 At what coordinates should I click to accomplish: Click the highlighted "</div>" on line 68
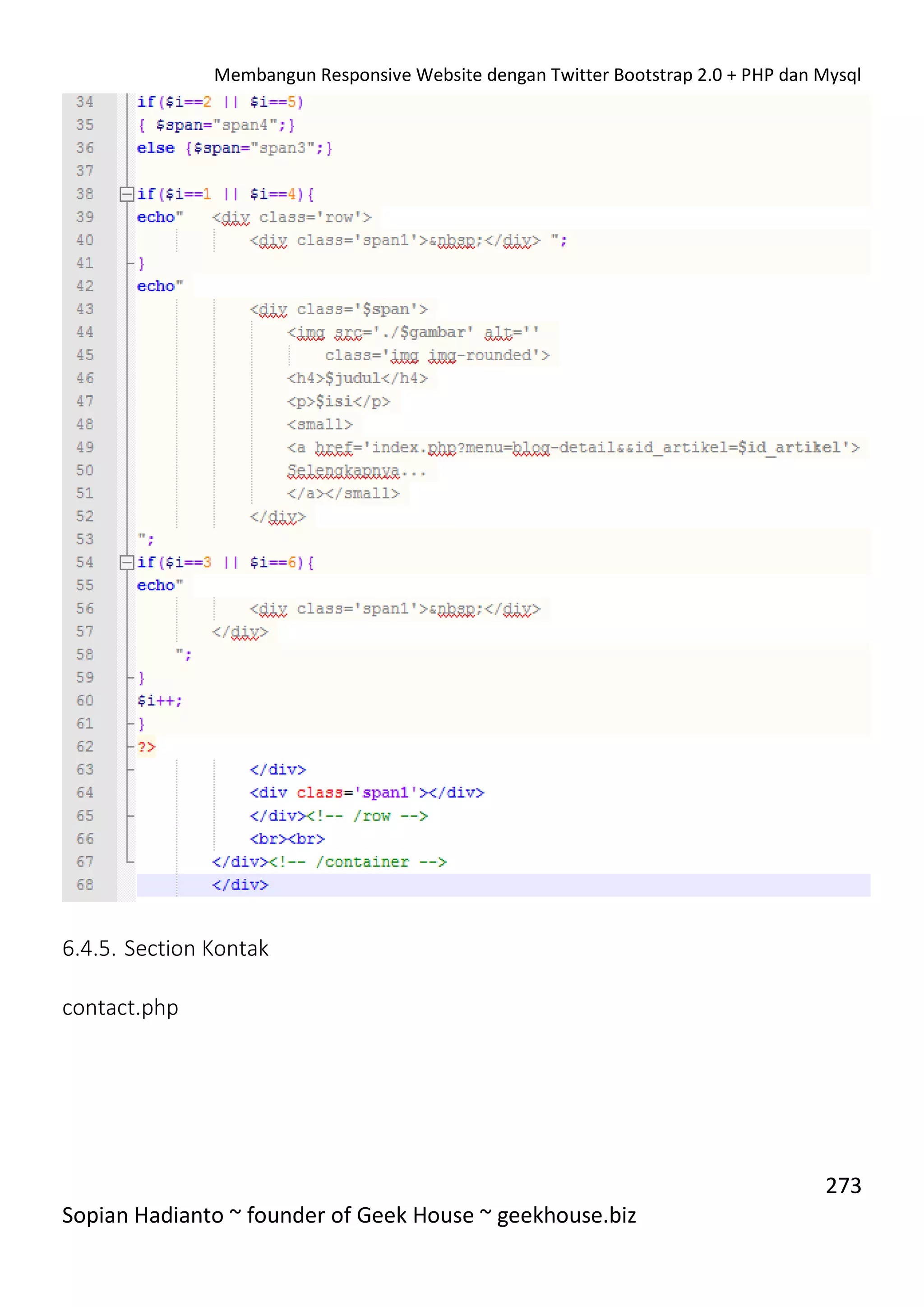(240, 885)
